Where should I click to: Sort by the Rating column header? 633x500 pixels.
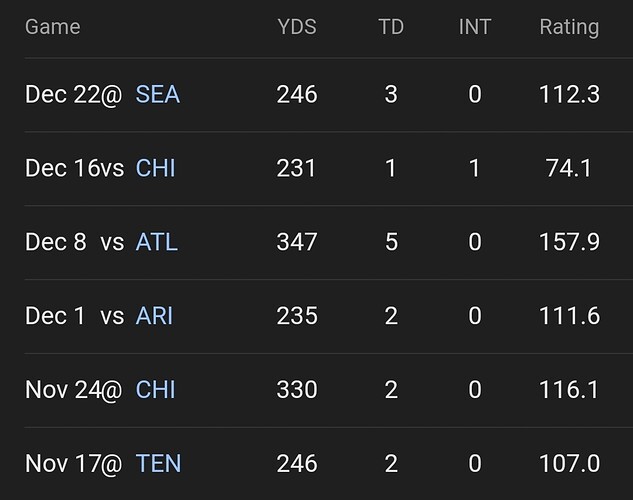click(x=569, y=27)
